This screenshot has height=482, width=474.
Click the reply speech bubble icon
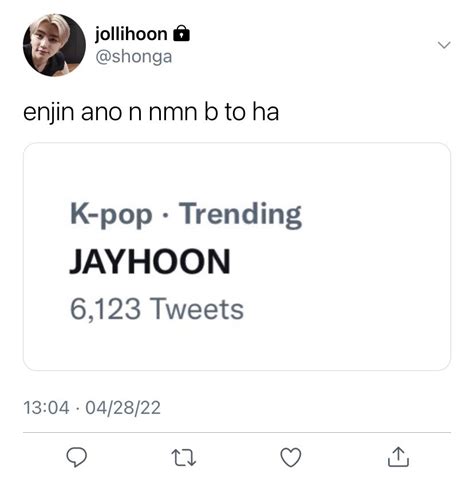click(77, 457)
